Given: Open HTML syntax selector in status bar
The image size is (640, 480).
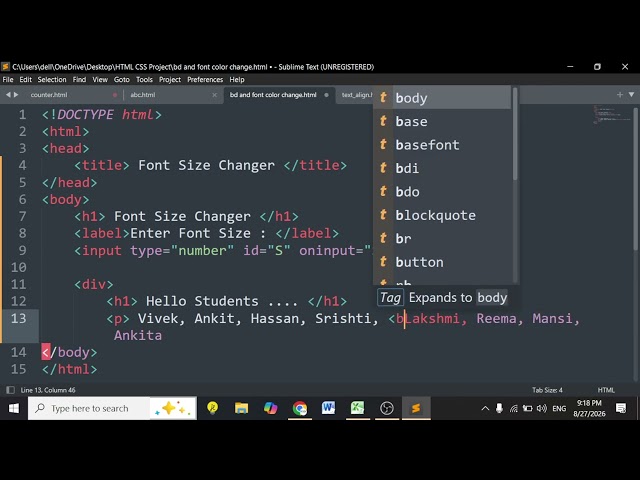Looking at the screenshot, I should click(x=606, y=390).
